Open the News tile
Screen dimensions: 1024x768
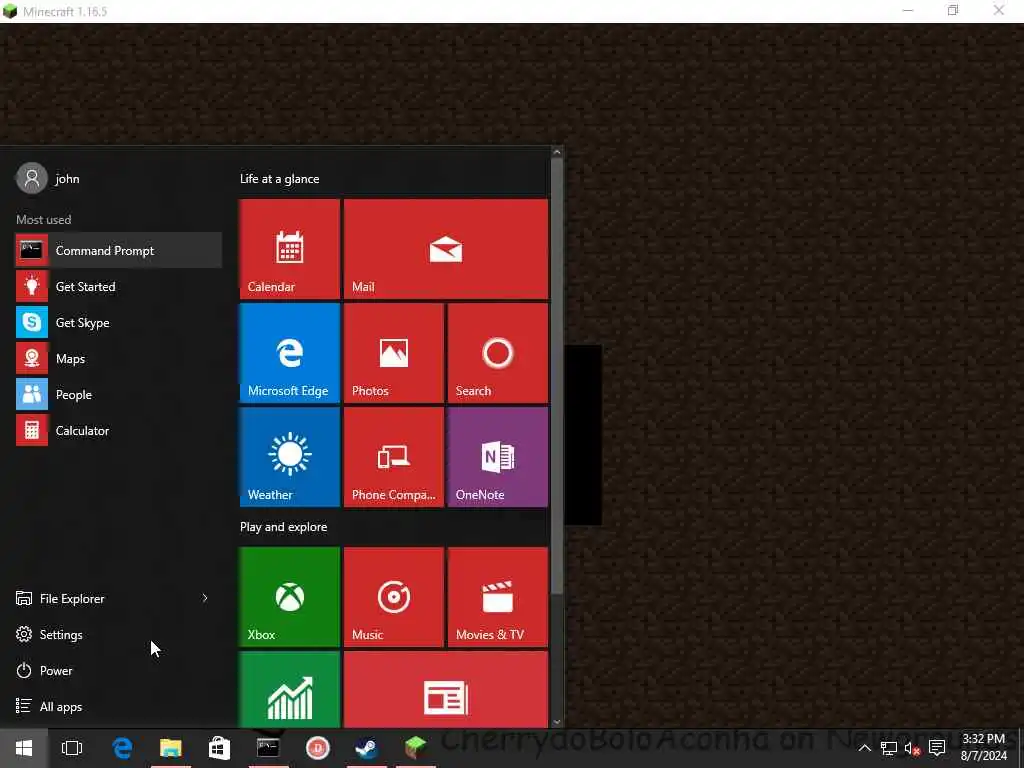[445, 689]
